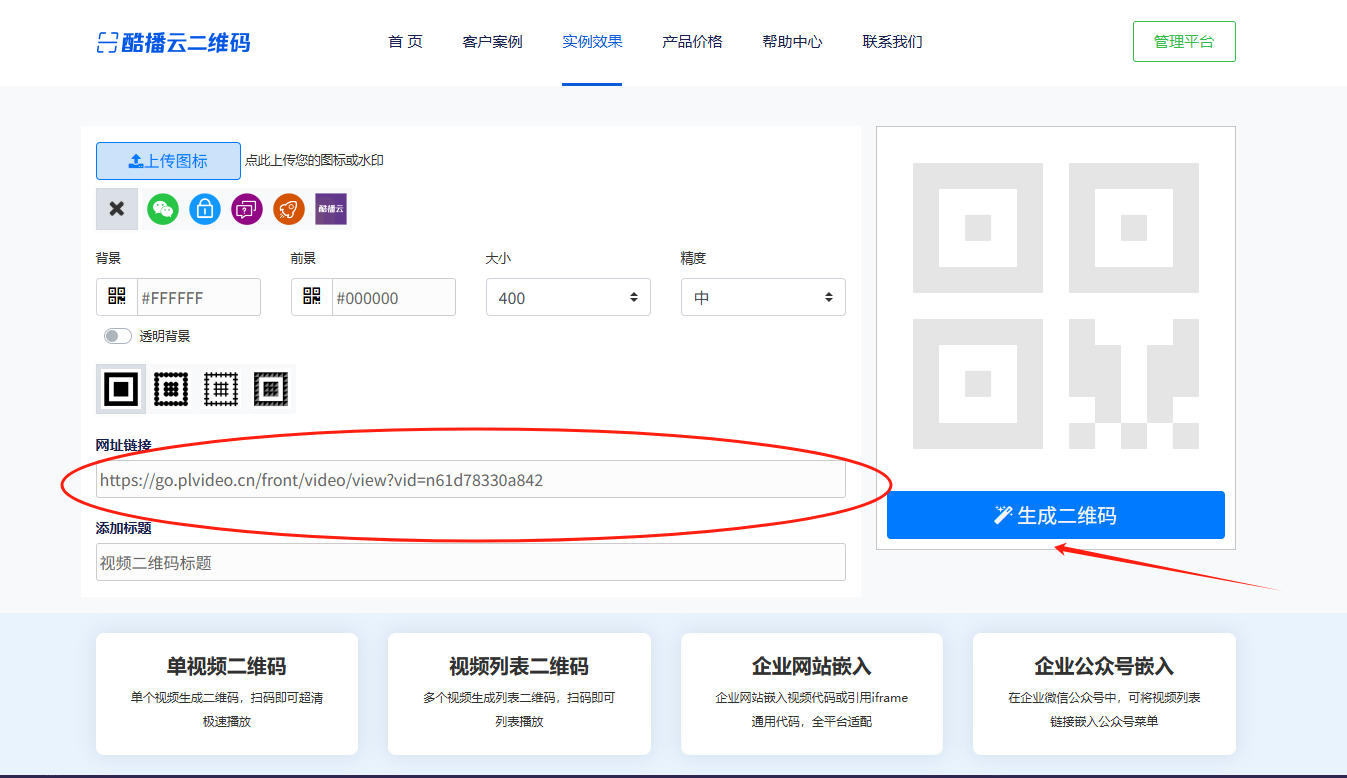The width and height of the screenshot is (1347, 778).
Task: Click the QR icon beside #000000 foreground
Action: (312, 297)
